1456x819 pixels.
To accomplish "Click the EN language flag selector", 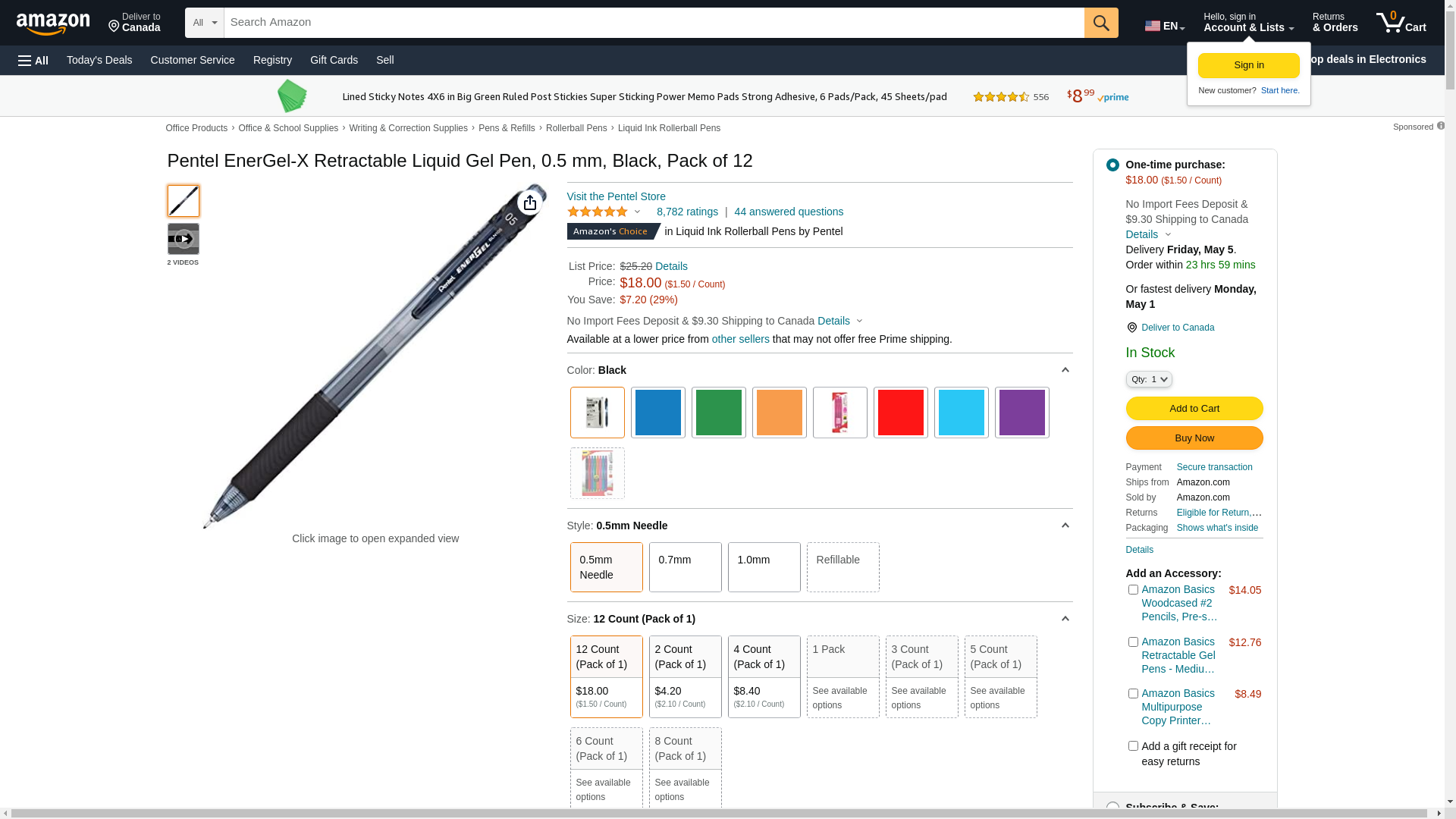I will [1164, 26].
